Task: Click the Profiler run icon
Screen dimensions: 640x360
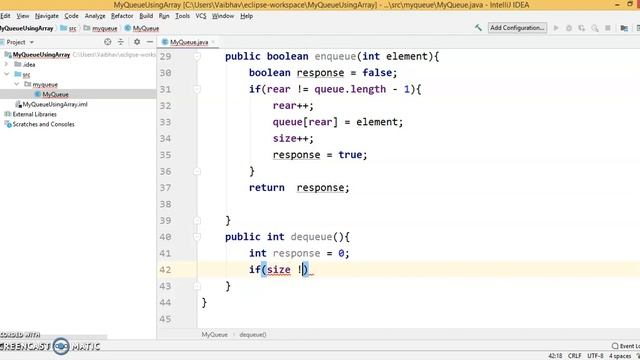Action: click(x=595, y=28)
